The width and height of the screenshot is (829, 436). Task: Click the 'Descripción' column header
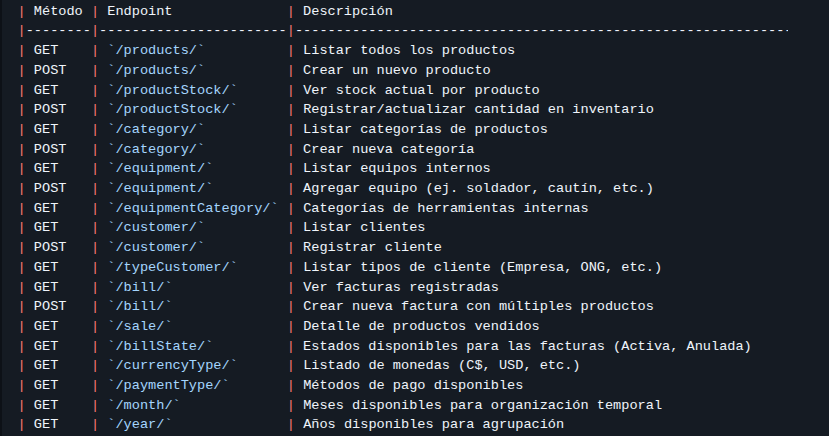coord(348,11)
